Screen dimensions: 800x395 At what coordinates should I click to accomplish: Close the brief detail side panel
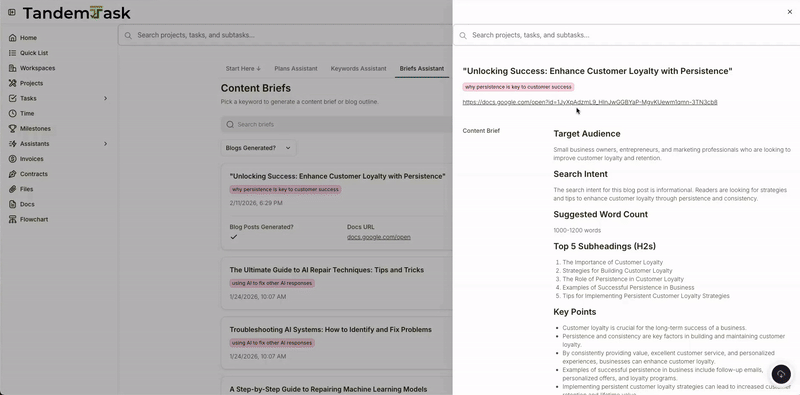(789, 12)
